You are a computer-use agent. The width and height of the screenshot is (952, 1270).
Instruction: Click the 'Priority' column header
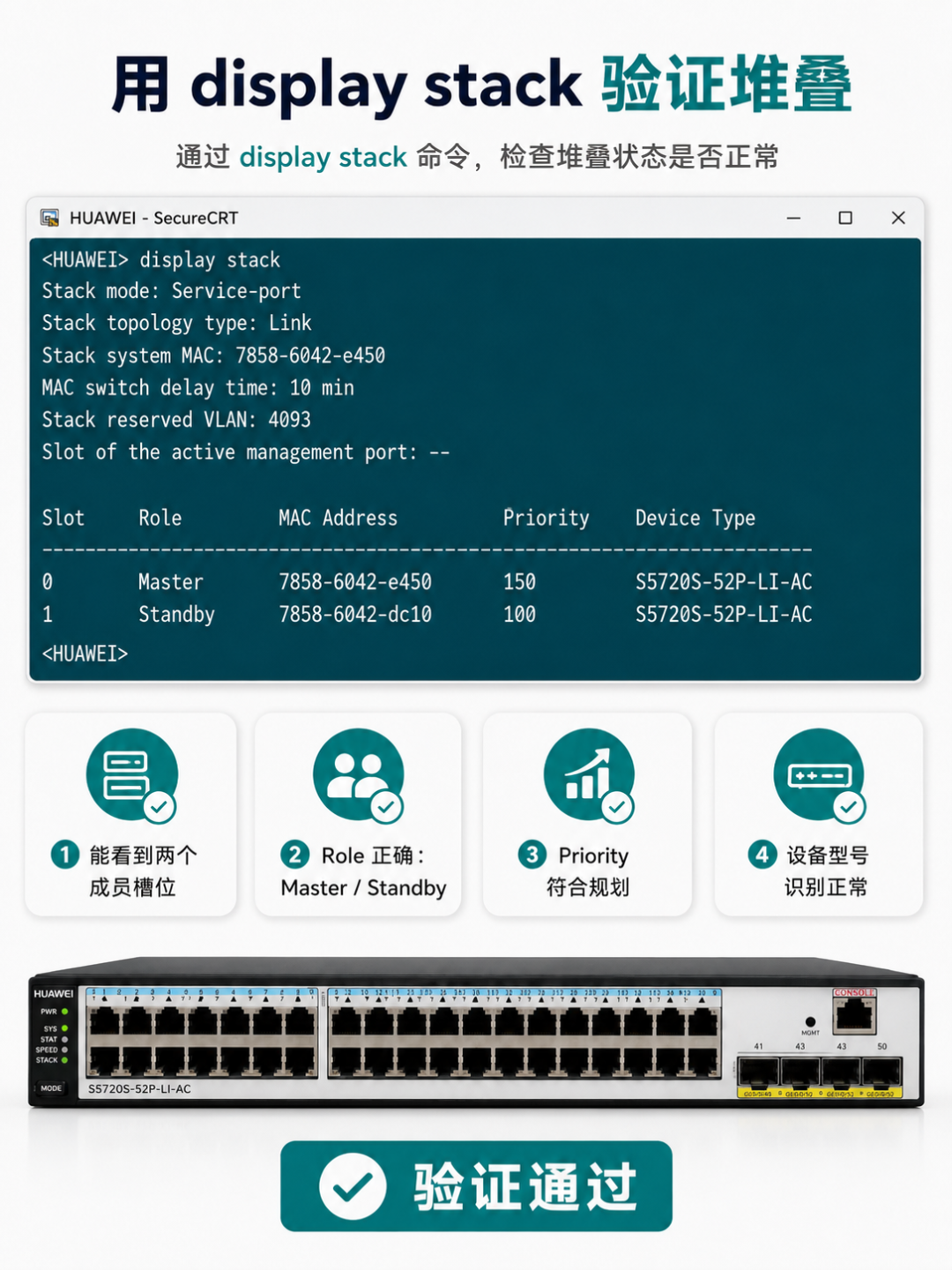(x=546, y=518)
